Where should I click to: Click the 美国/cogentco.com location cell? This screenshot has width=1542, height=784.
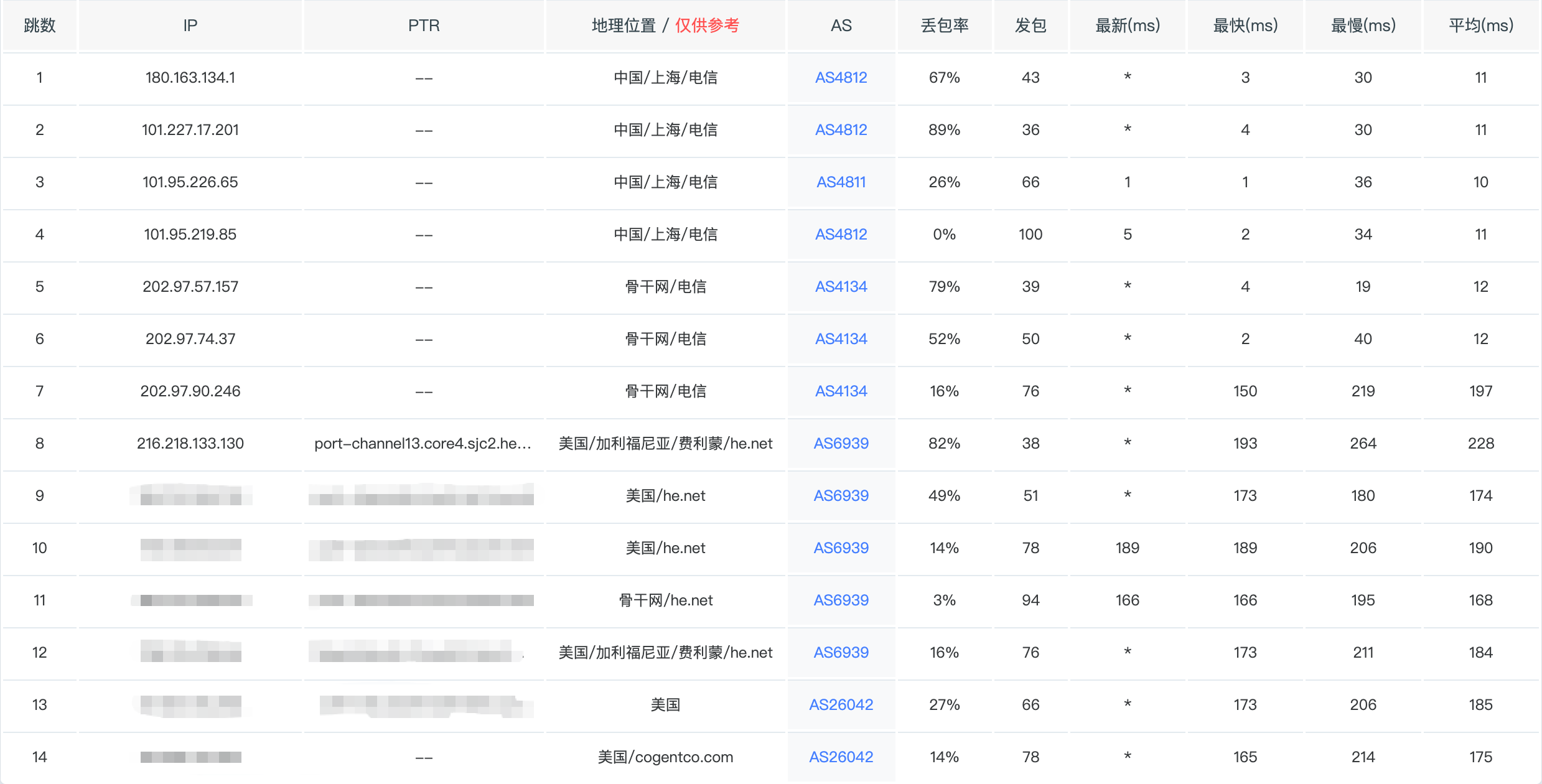pyautogui.click(x=665, y=757)
